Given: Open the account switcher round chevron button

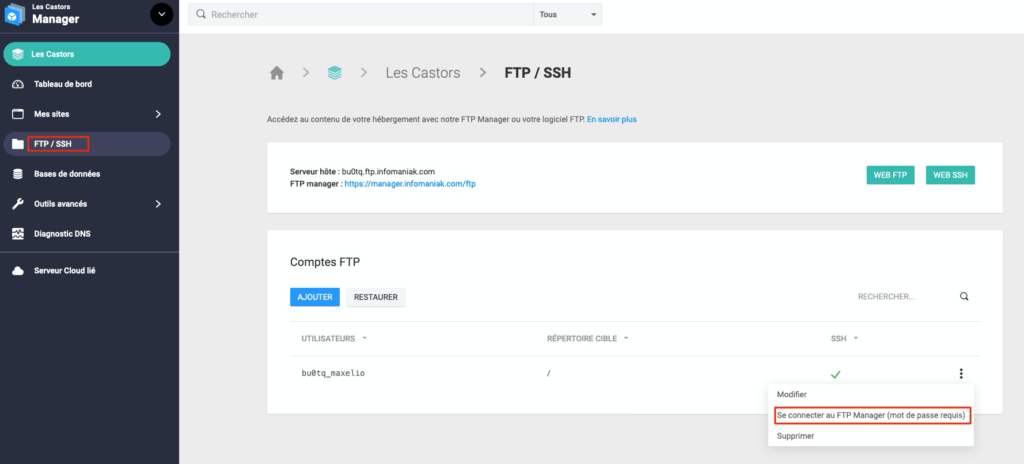Looking at the screenshot, I should 161,14.
